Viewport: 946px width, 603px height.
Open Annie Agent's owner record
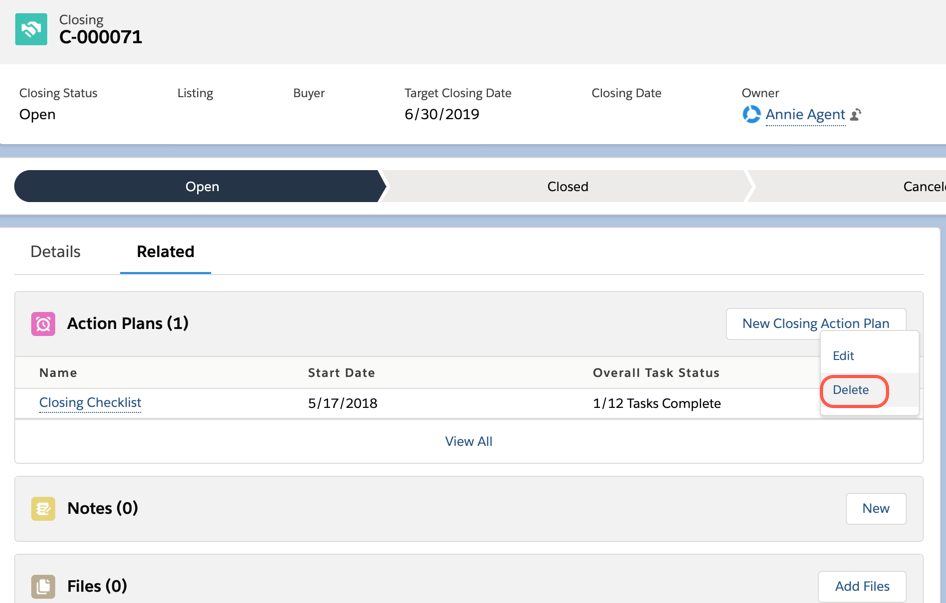(x=807, y=114)
